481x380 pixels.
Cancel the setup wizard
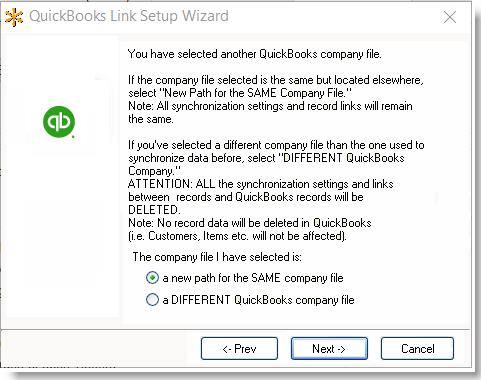[417, 349]
